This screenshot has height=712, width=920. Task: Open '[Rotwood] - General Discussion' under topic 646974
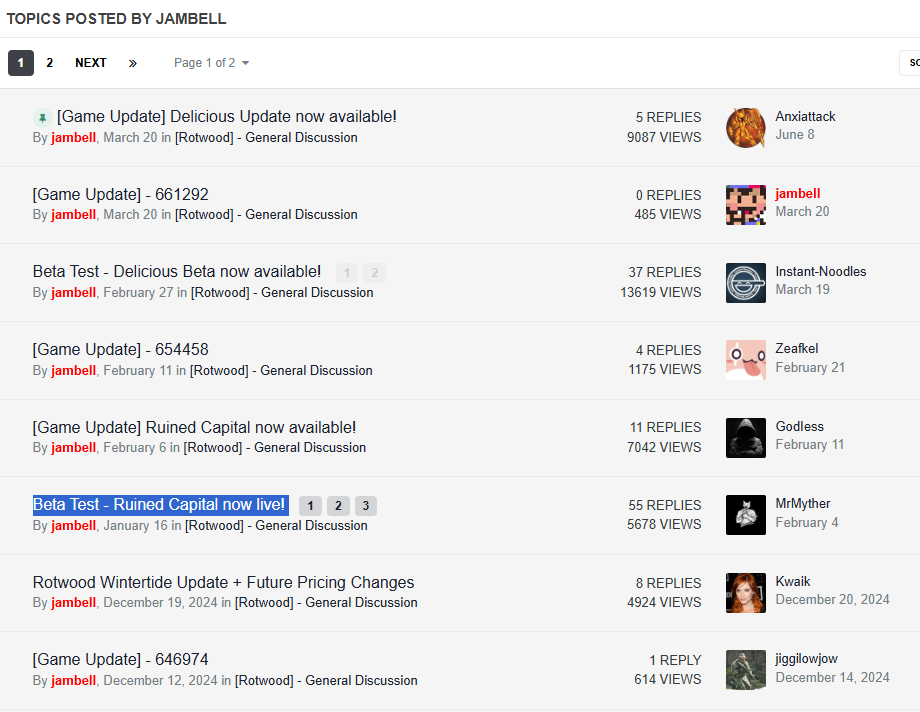pyautogui.click(x=326, y=680)
